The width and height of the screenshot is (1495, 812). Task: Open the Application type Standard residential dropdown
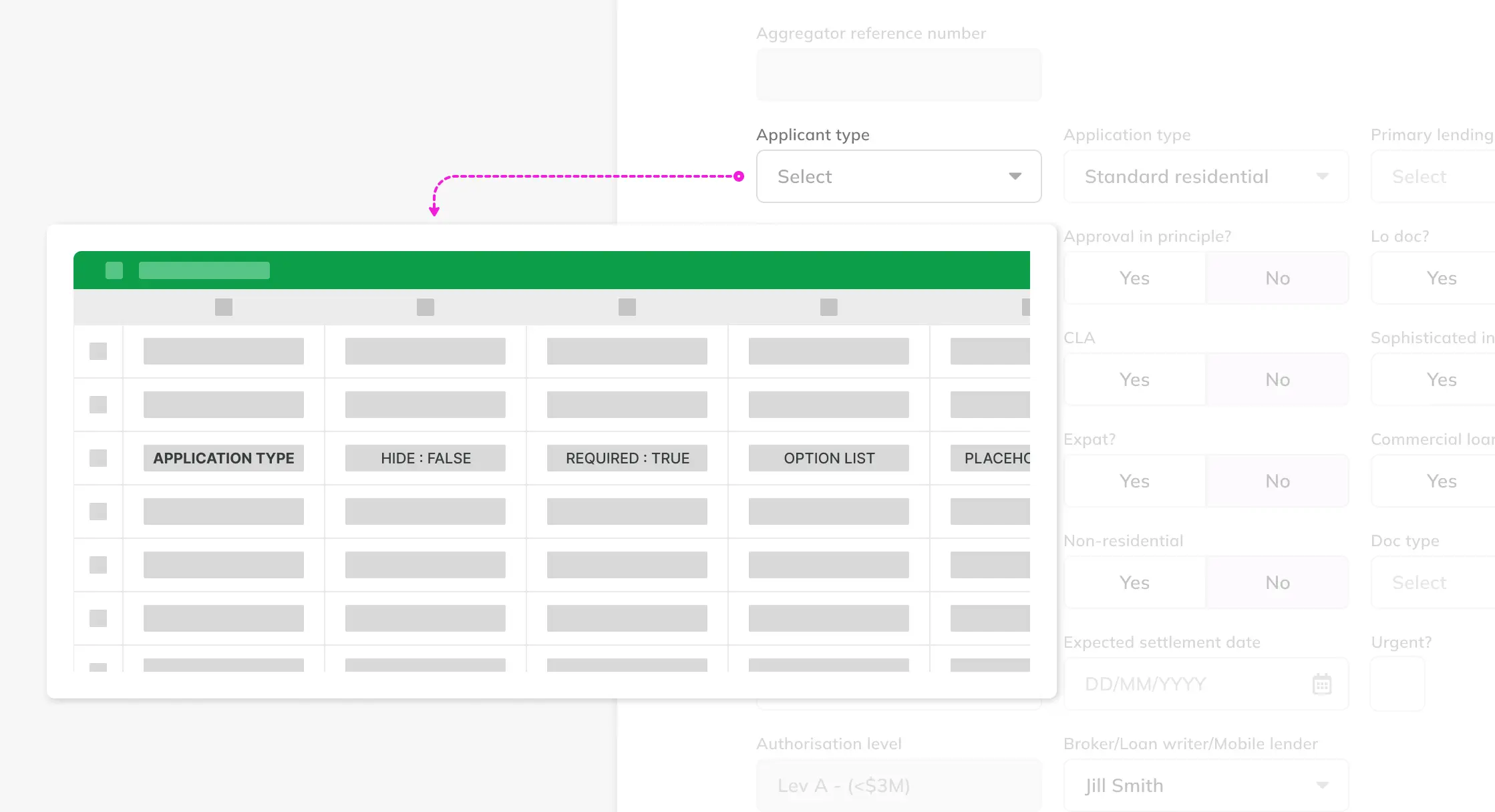pos(1206,176)
